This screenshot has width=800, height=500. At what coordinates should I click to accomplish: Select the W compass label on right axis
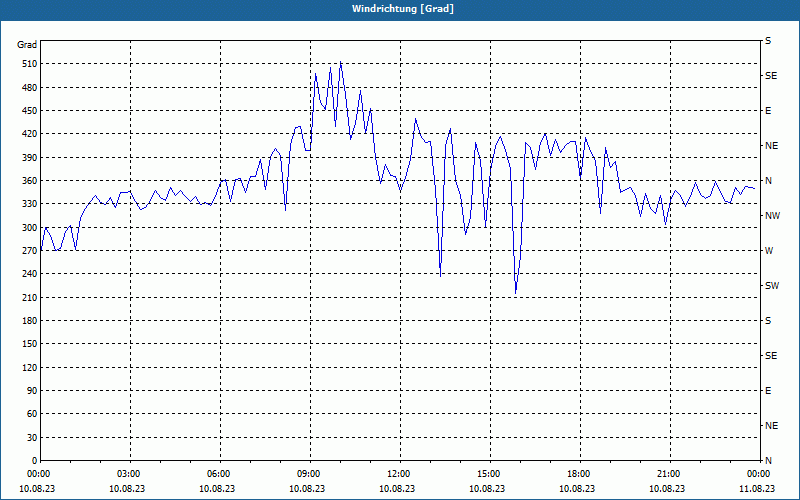[769, 251]
